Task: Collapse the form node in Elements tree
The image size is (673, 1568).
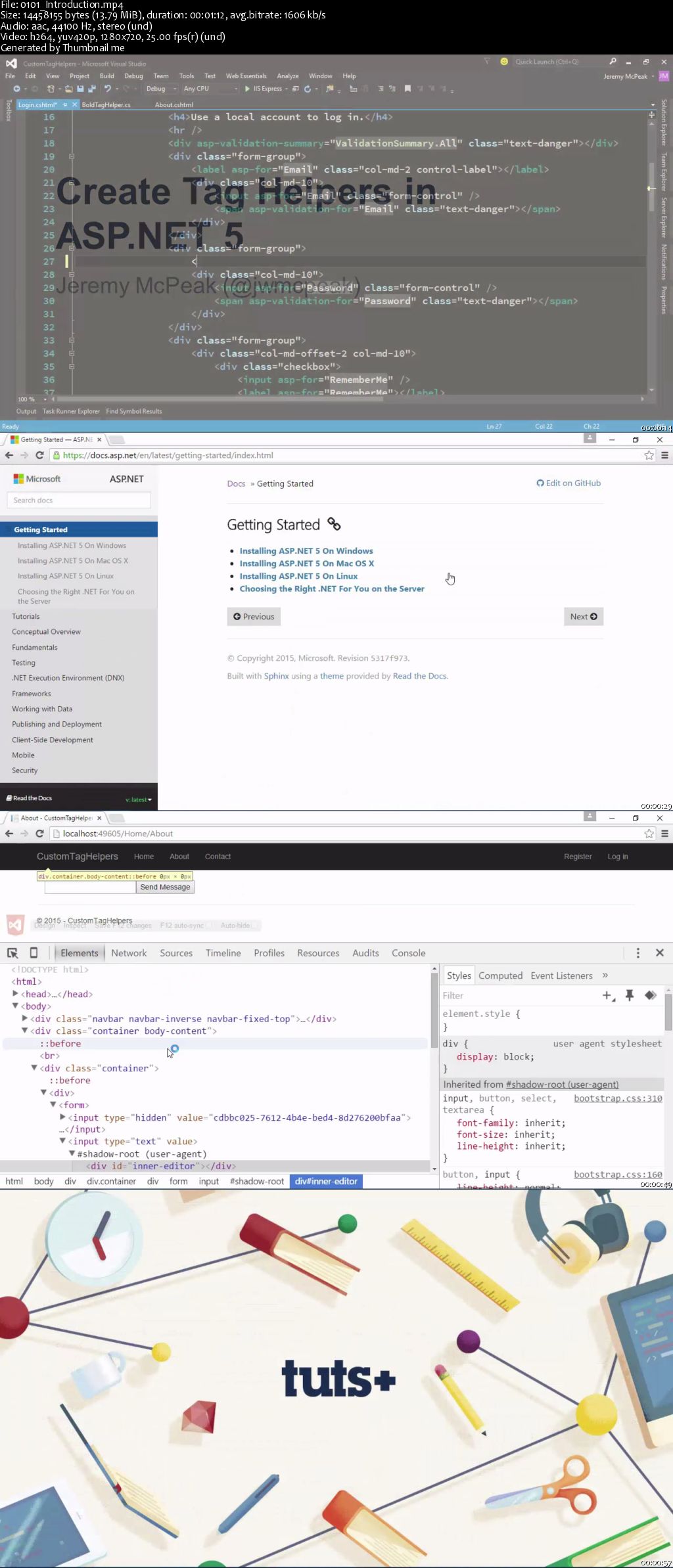Action: click(x=54, y=1105)
